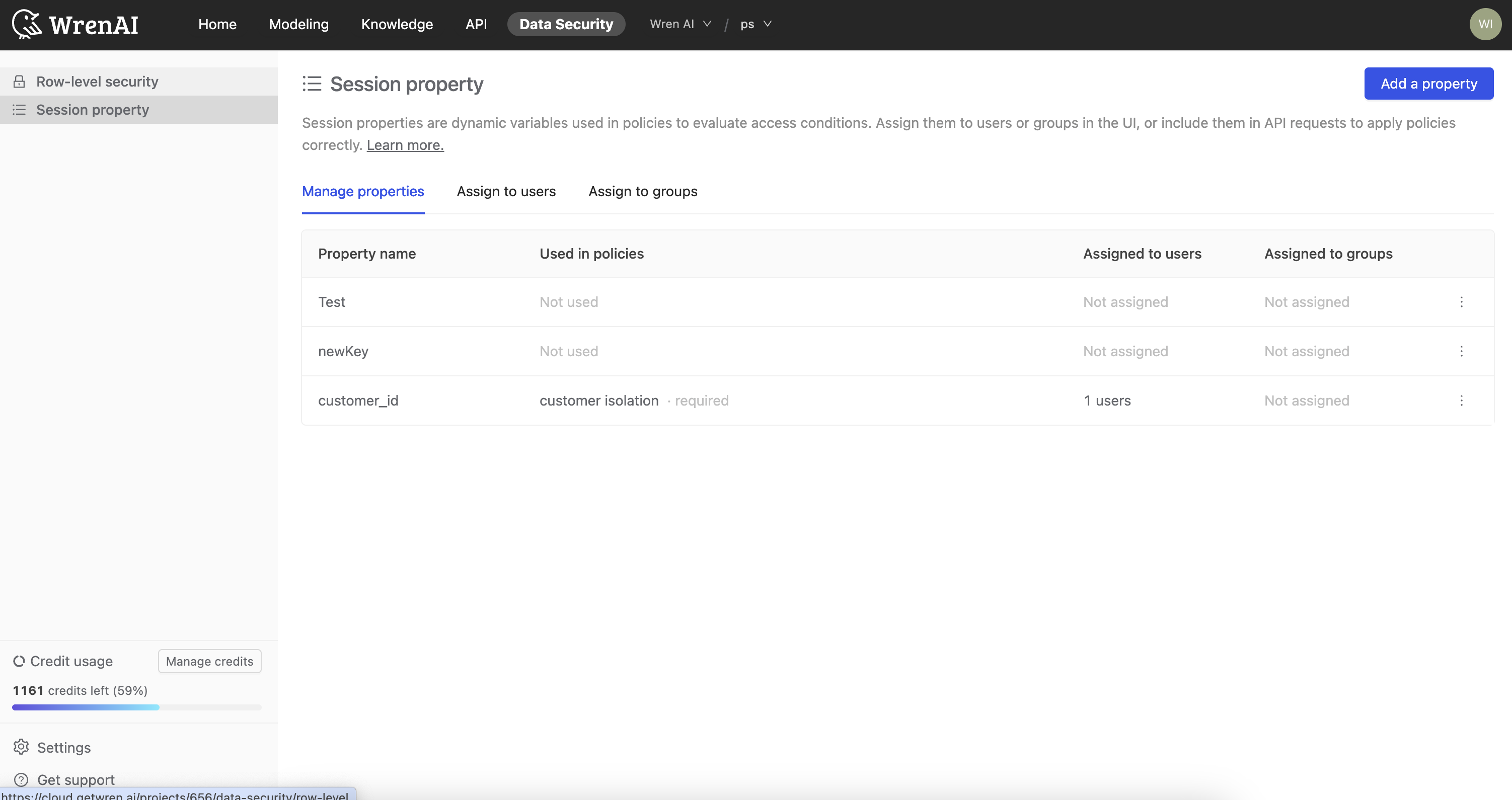Image resolution: width=1512 pixels, height=800 pixels.
Task: Click Not used in the newKey row
Action: pyautogui.click(x=569, y=351)
